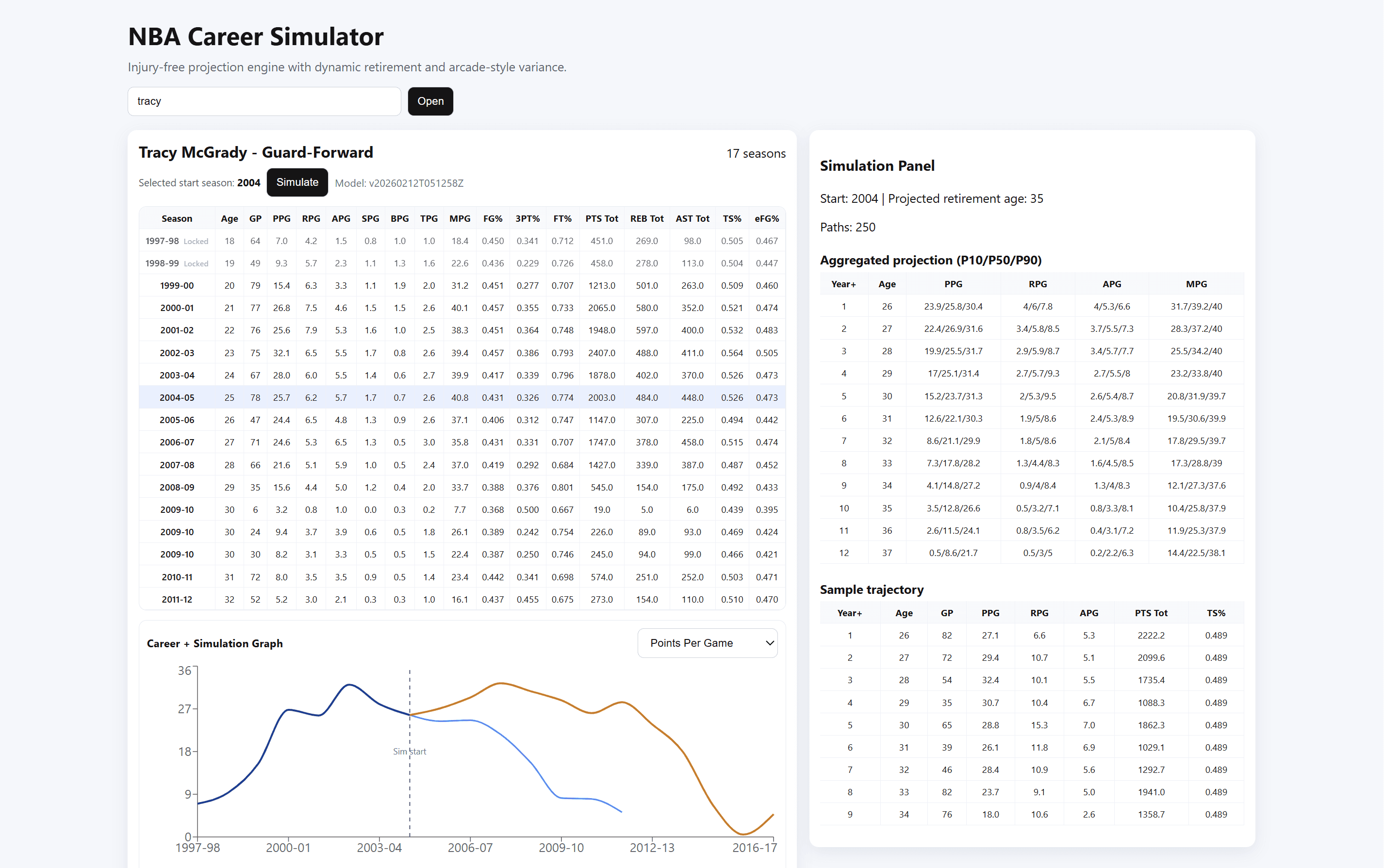
Task: Click the Aggregated projection heading
Action: (x=930, y=260)
